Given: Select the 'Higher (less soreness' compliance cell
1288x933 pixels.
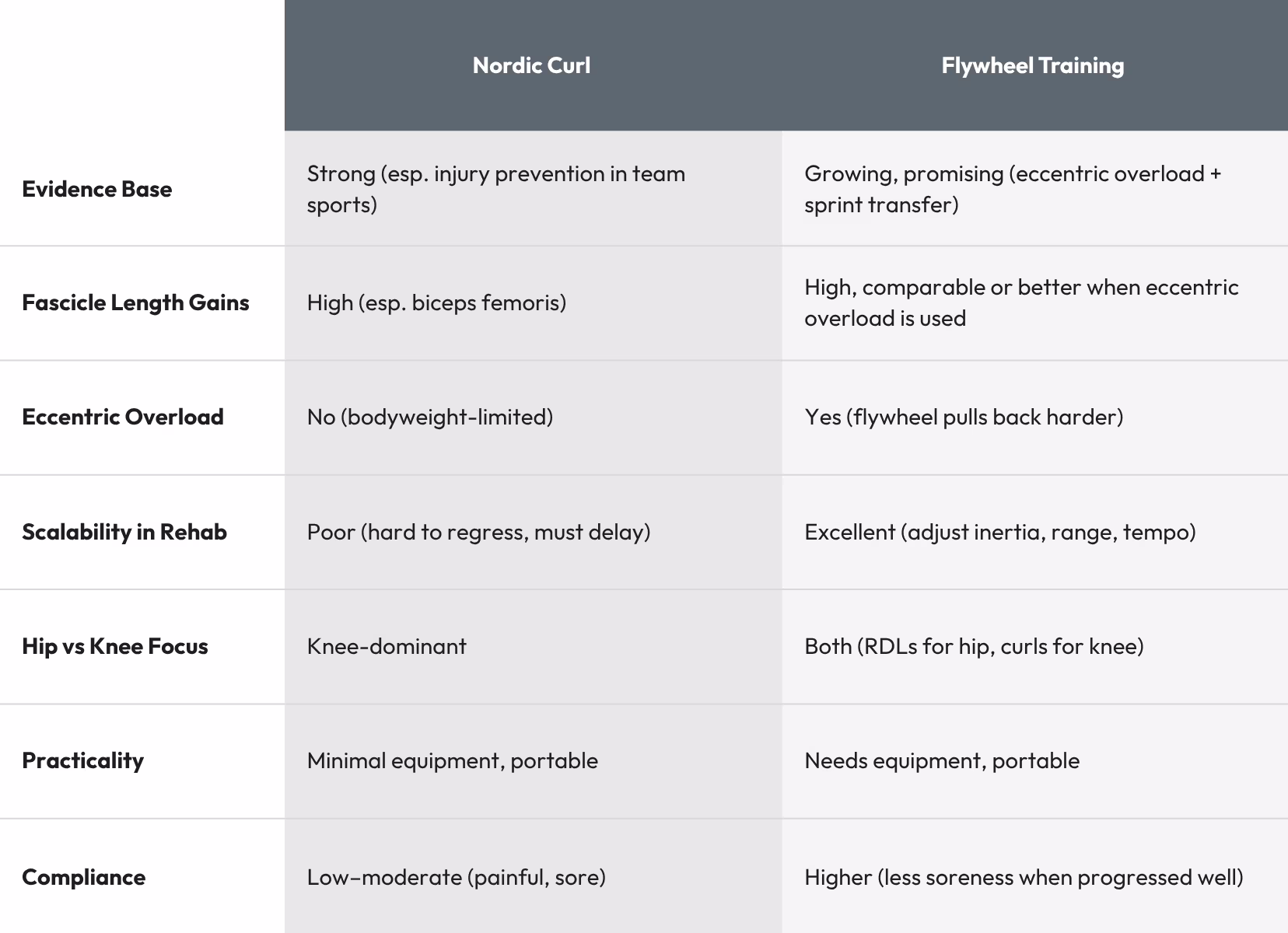Looking at the screenshot, I should [x=1024, y=877].
